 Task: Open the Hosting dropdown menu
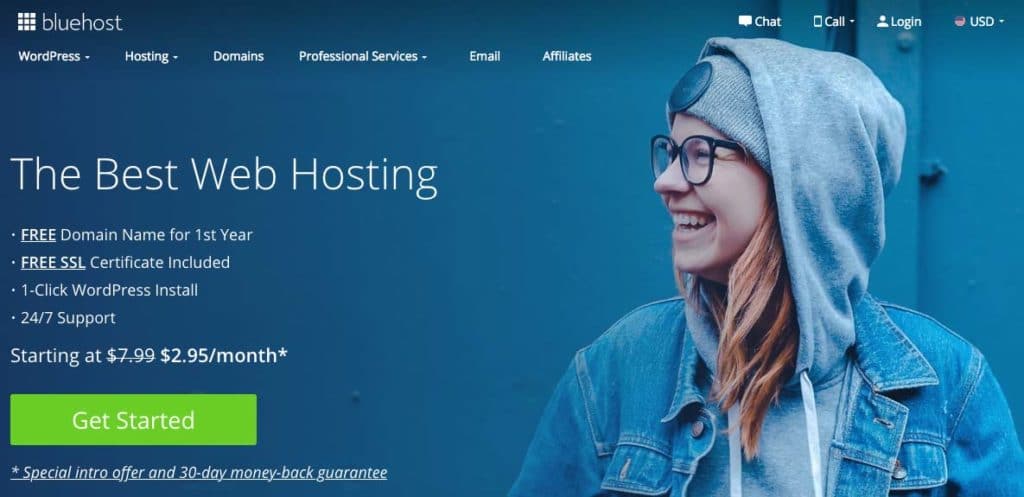[152, 56]
